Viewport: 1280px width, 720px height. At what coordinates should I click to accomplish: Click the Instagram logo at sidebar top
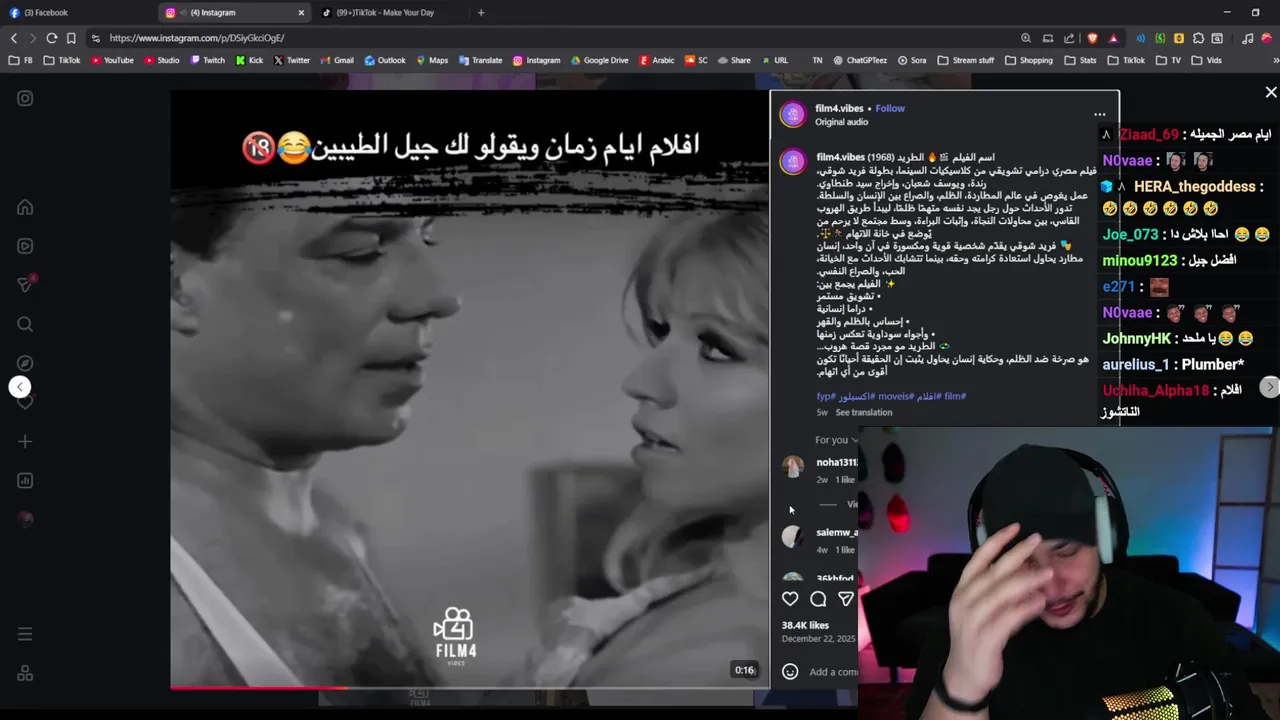[x=25, y=98]
